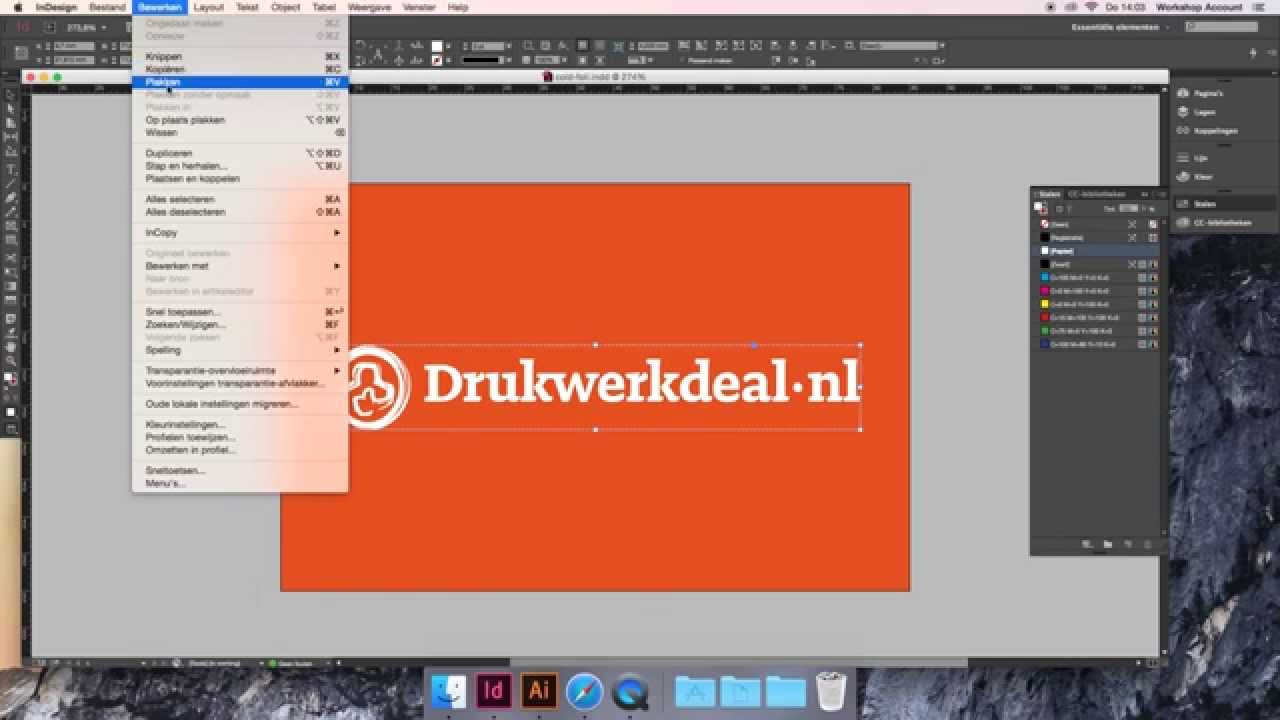Image resolution: width=1280 pixels, height=720 pixels.
Task: Open the Bestand menu
Action: pos(107,7)
